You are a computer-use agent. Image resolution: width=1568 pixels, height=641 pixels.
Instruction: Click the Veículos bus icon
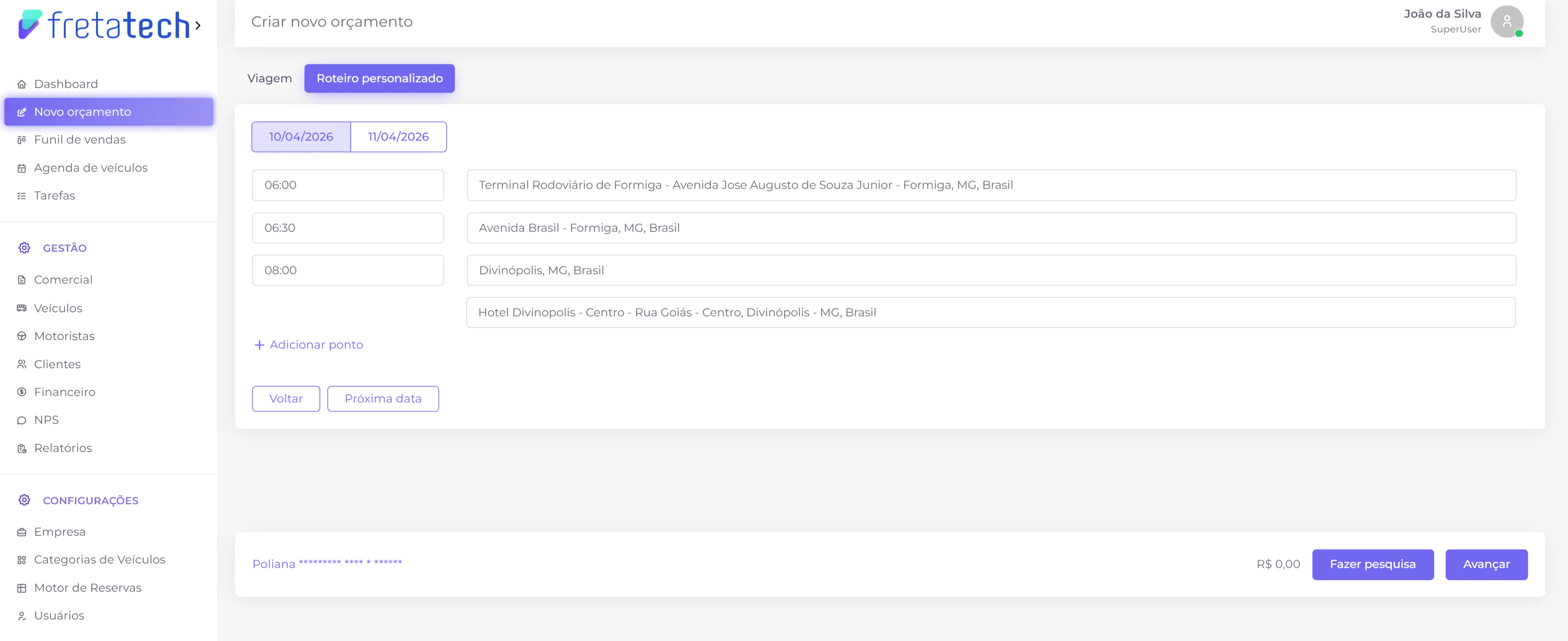point(22,308)
